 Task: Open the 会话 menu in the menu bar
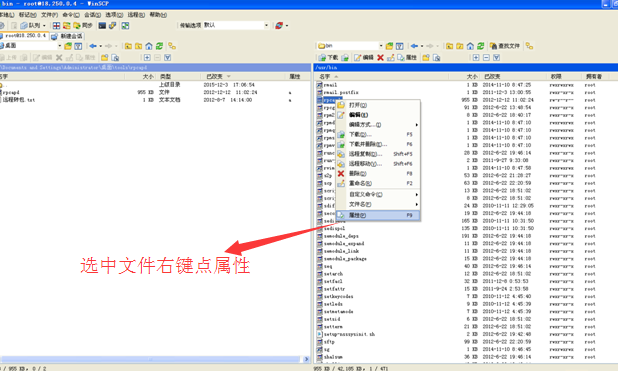[x=92, y=15]
